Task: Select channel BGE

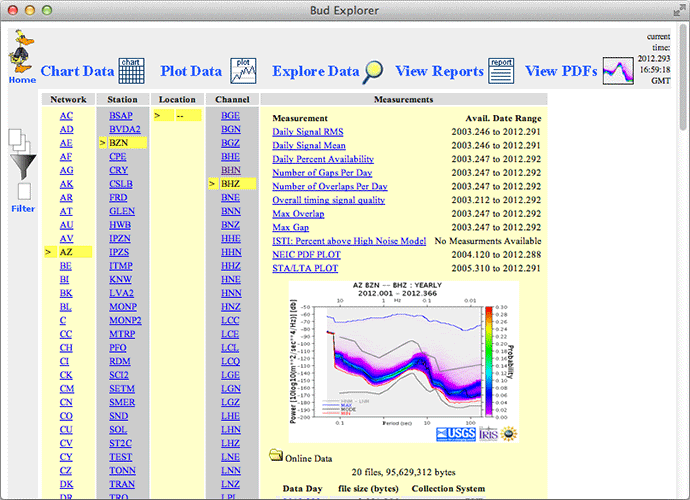Action: coord(231,116)
